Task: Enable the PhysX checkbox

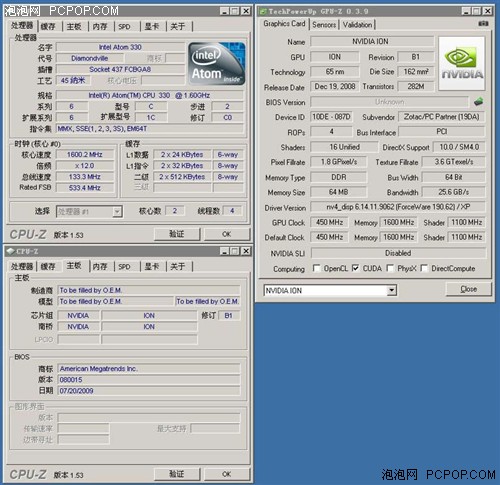Action: (x=390, y=268)
